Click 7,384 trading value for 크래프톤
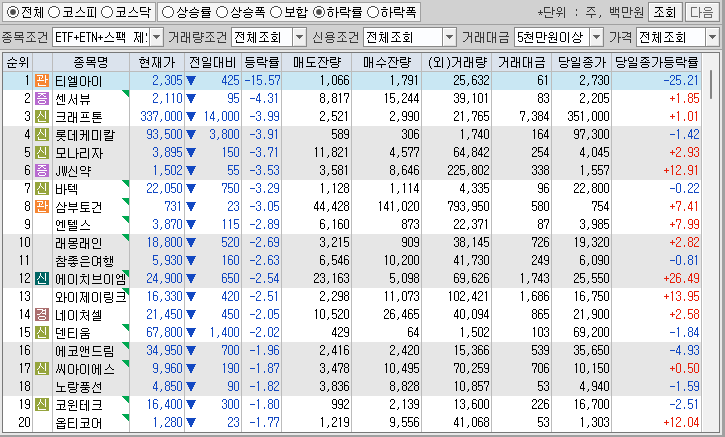This screenshot has height=437, width=725. (x=534, y=117)
